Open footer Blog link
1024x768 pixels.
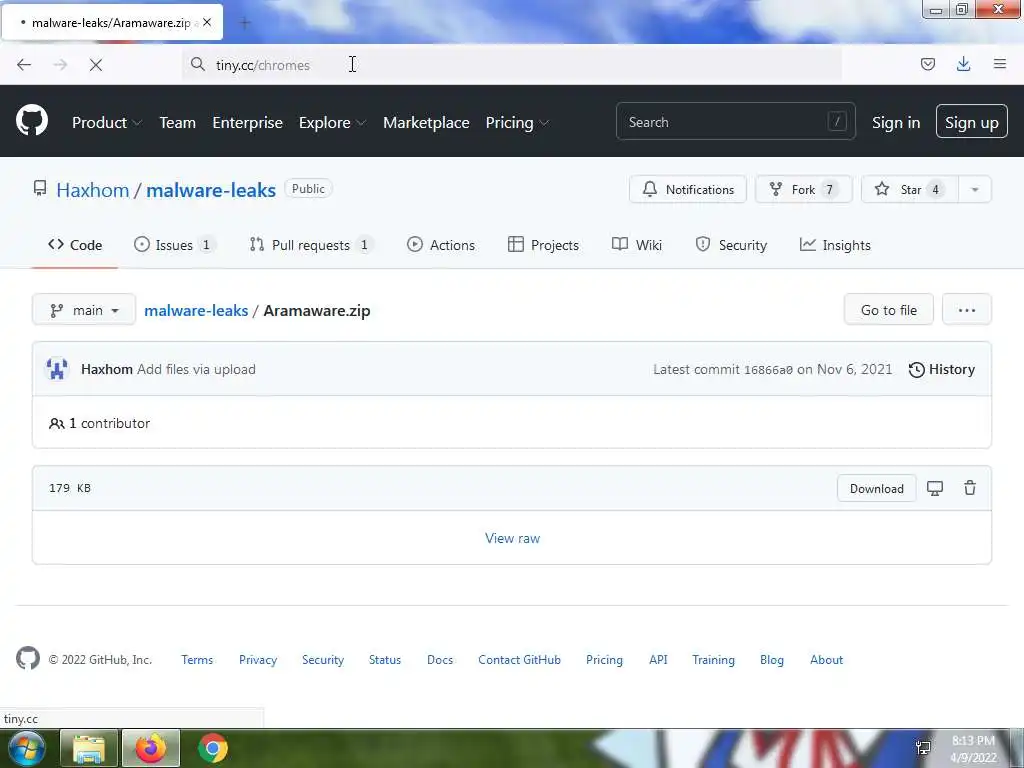(772, 660)
